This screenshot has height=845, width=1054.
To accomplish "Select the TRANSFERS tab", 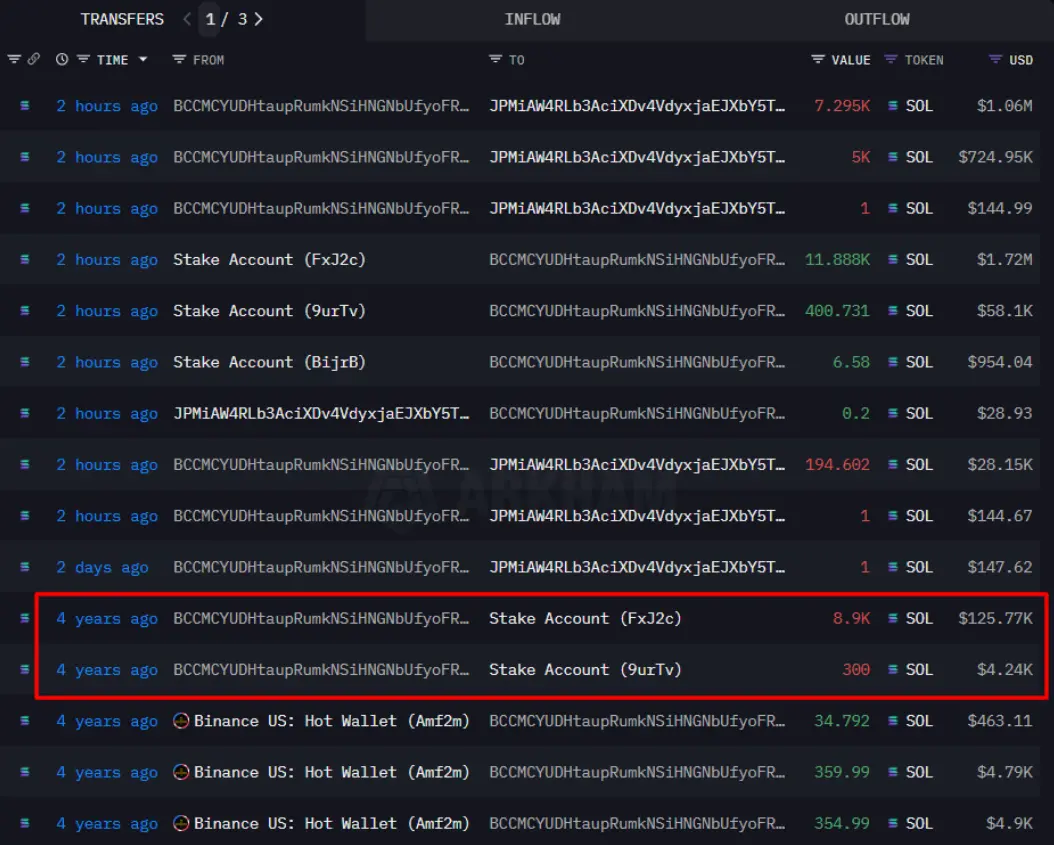I will pos(122,19).
